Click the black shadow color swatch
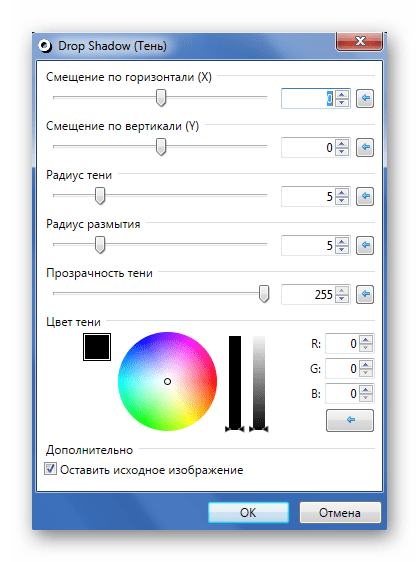Viewport: 419px width, 562px height. pos(97,347)
